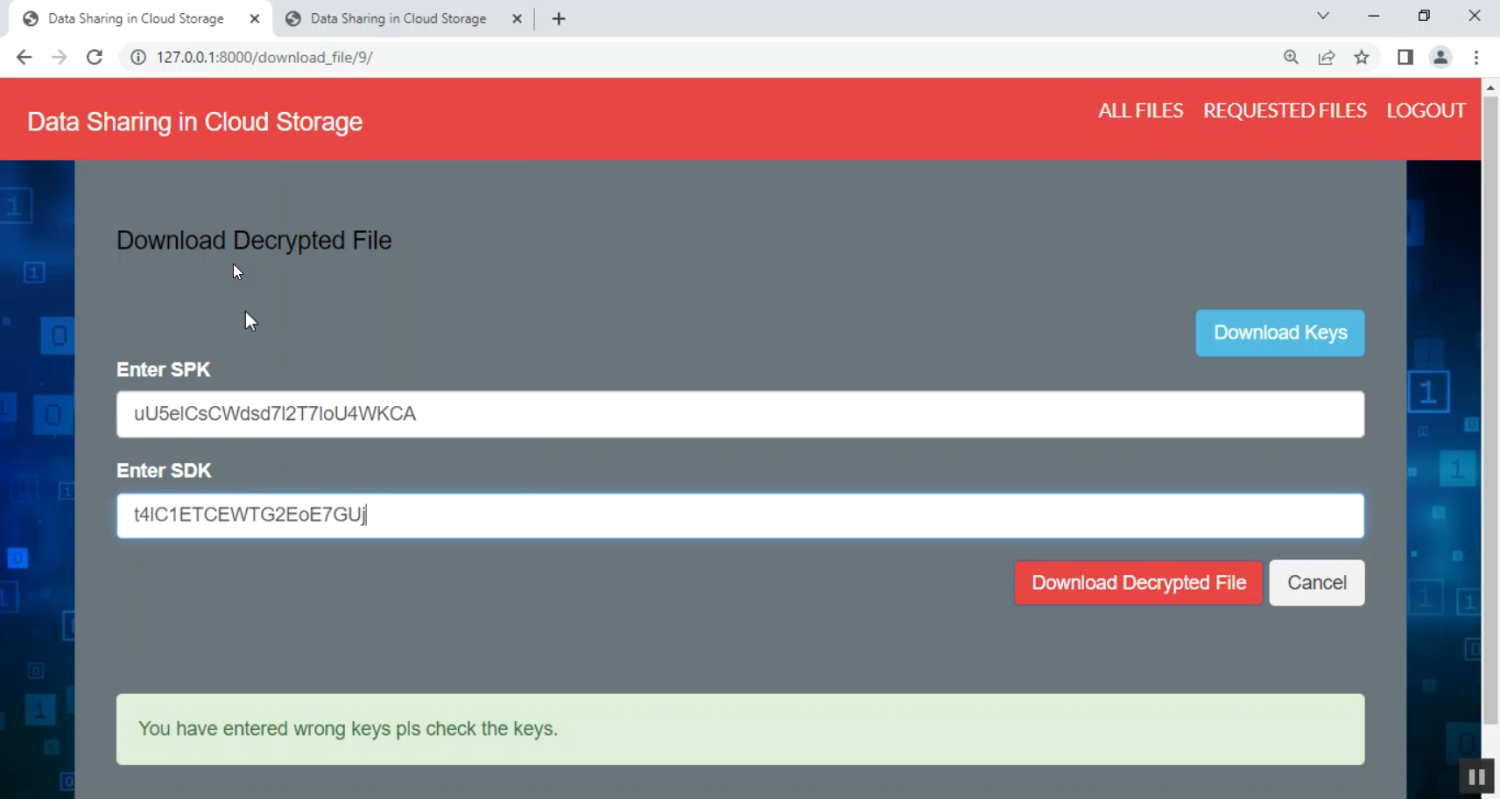Click the browser forward arrow

coord(59,57)
